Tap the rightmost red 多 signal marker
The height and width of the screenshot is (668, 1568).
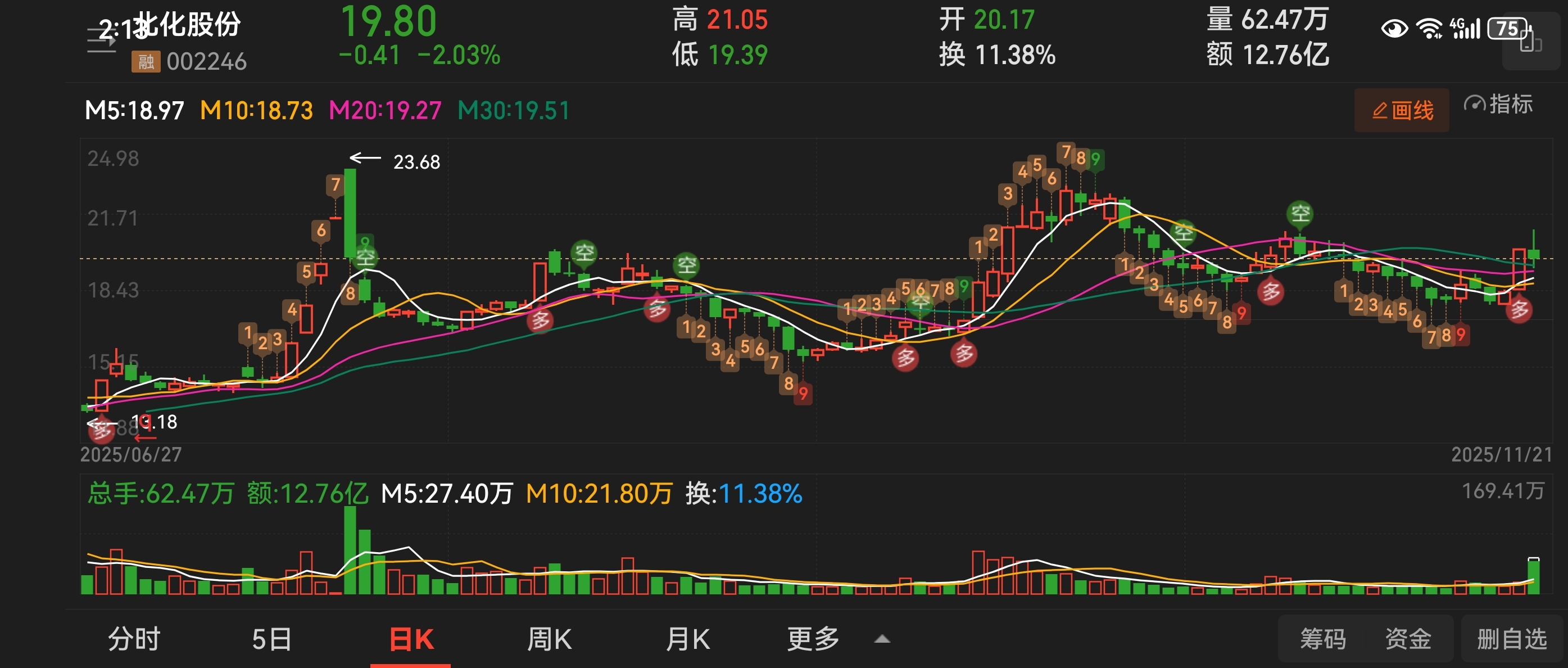tap(1519, 310)
